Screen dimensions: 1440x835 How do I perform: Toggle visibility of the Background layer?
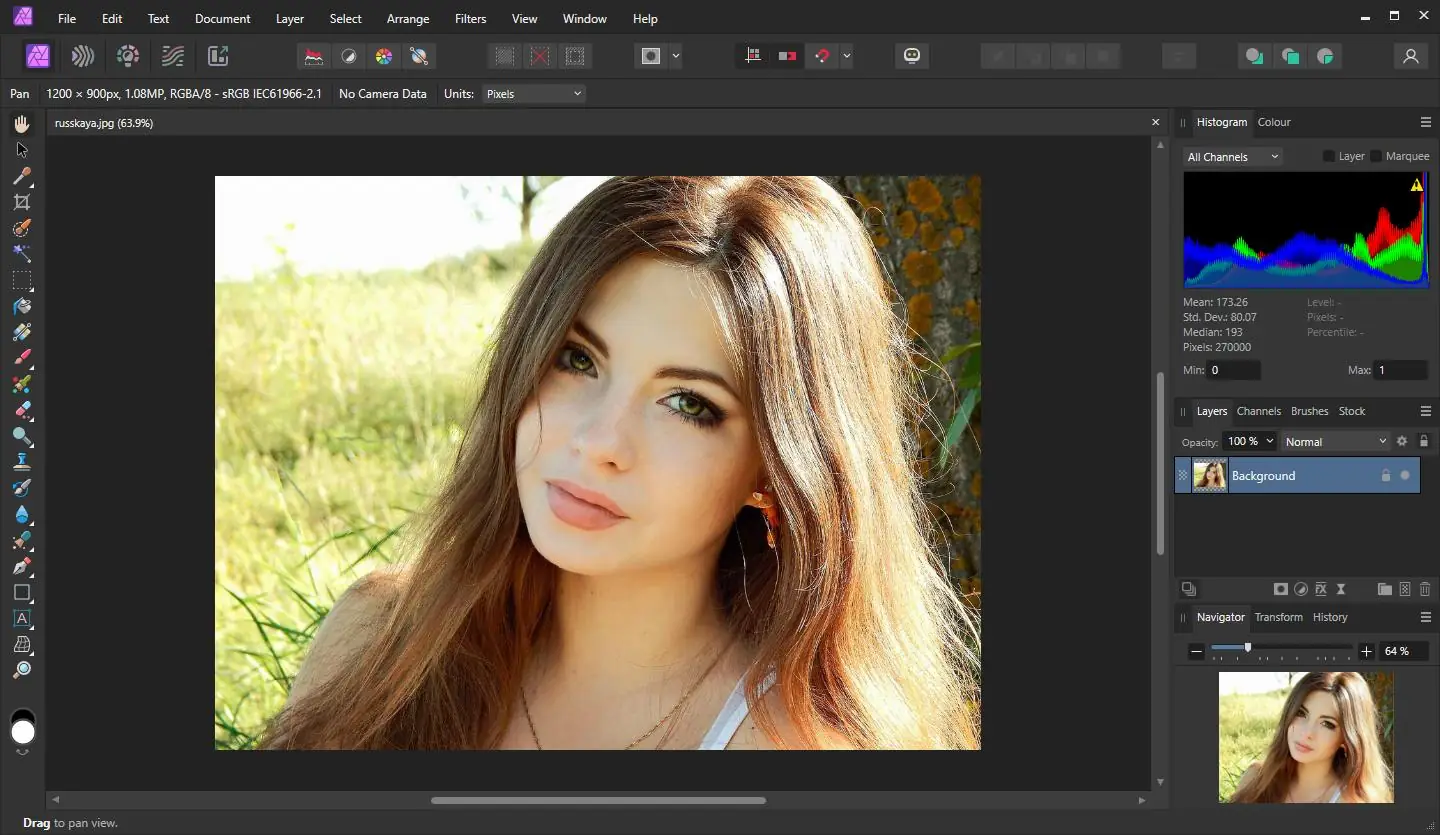1405,476
